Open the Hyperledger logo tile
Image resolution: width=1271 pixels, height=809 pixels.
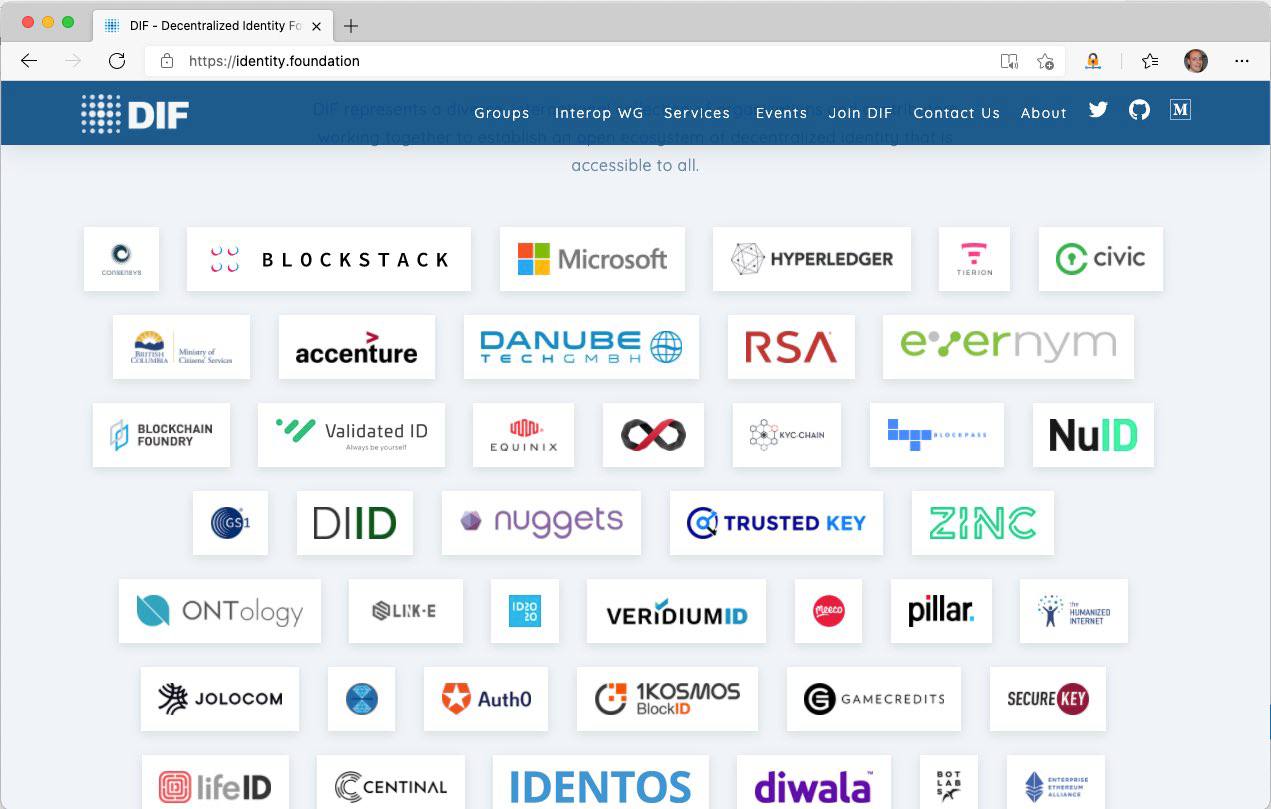tap(812, 259)
